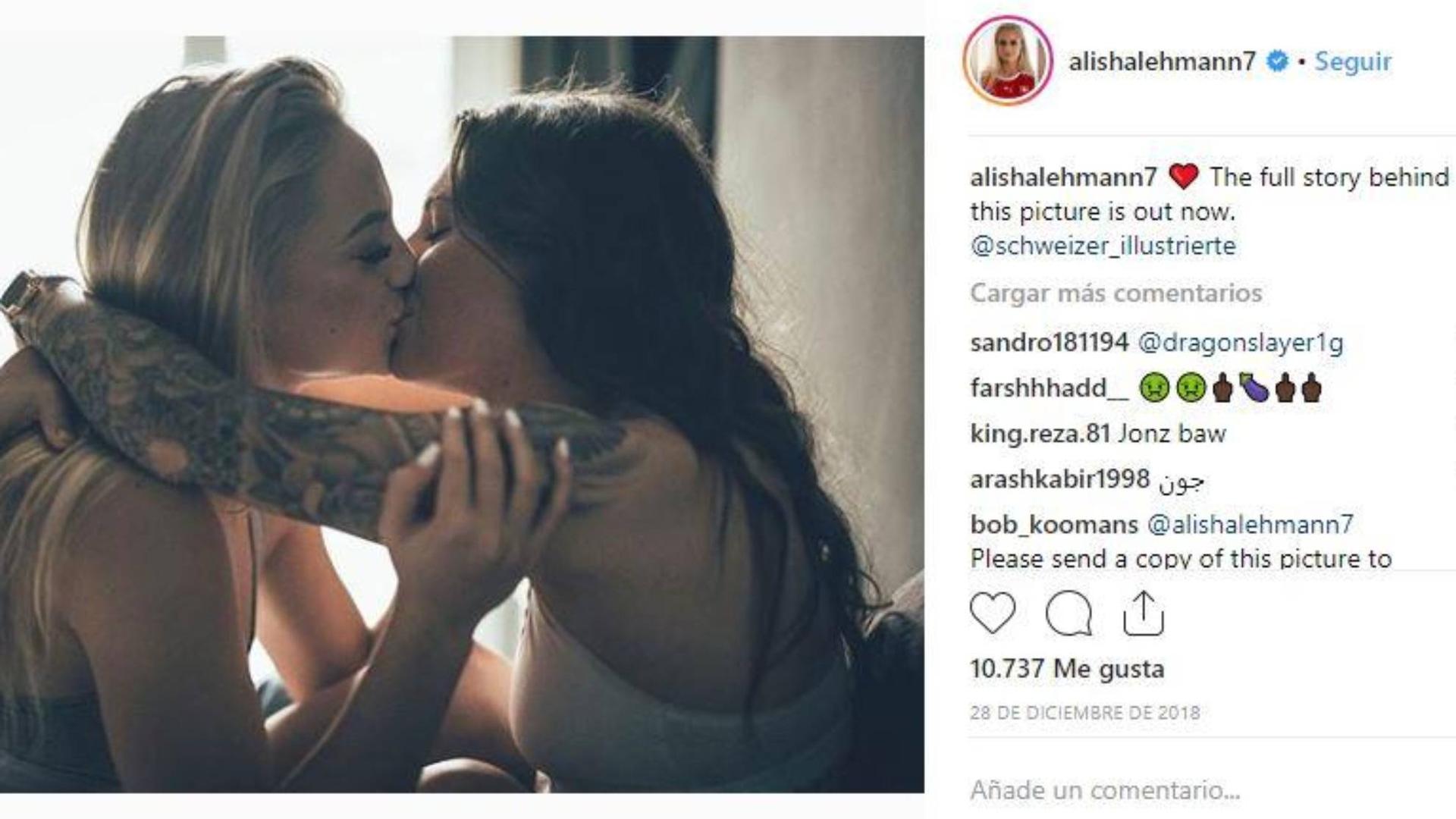The height and width of the screenshot is (819, 1456).
Task: Open commenter sandro181194's profile
Action: 1049,342
